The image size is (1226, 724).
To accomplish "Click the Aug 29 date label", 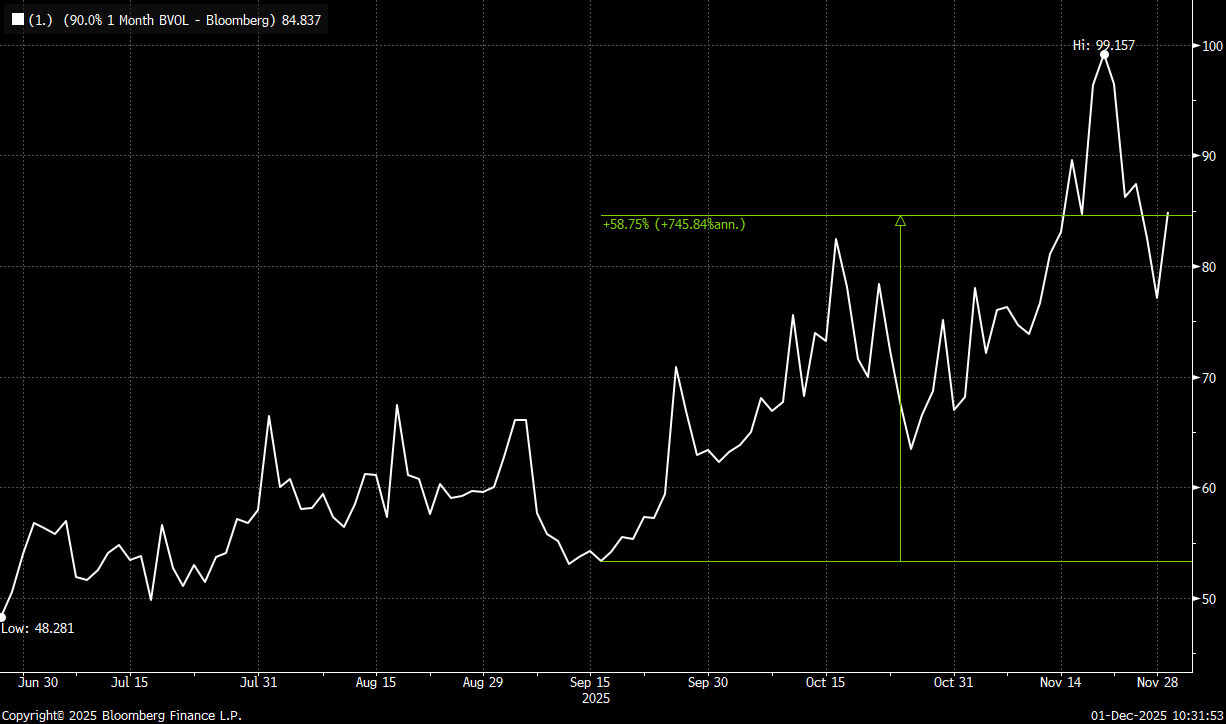I will click(483, 683).
